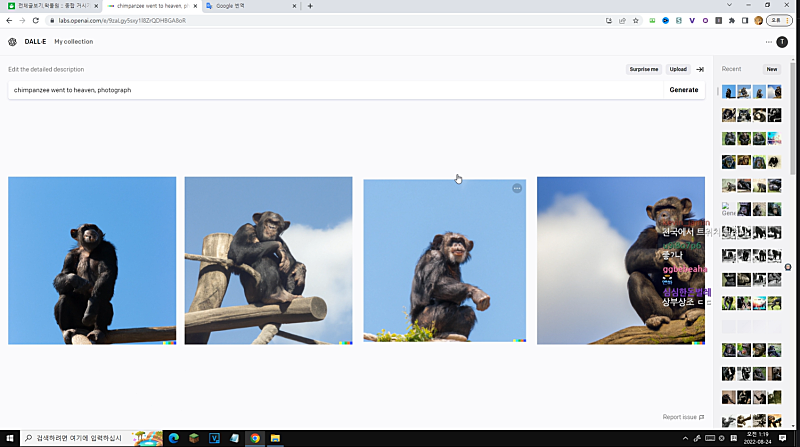Click the OpenAI logo icon

[12, 42]
